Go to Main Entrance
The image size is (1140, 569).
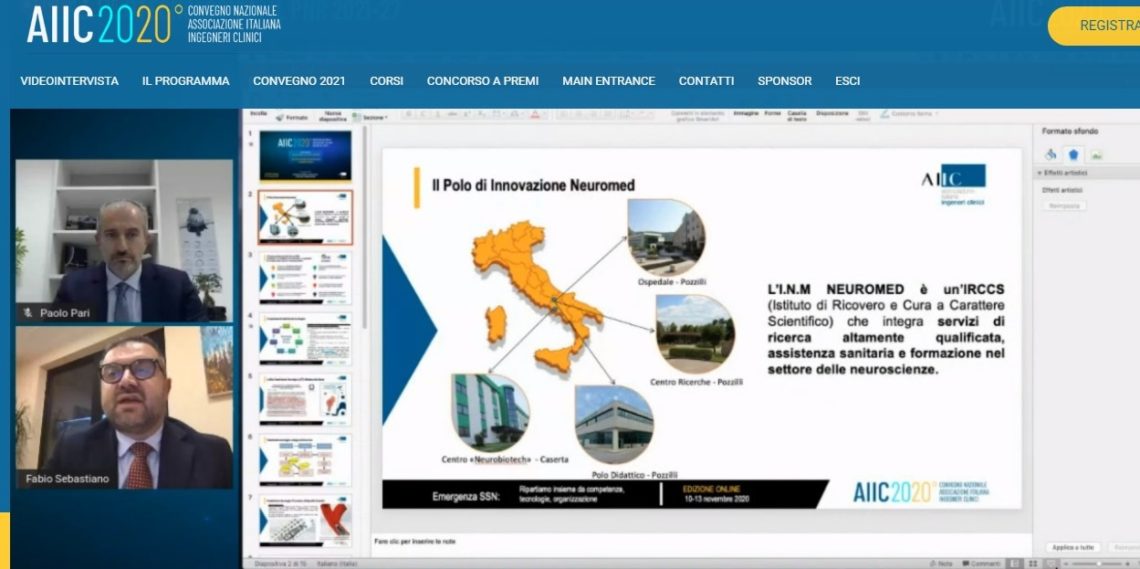tap(609, 81)
